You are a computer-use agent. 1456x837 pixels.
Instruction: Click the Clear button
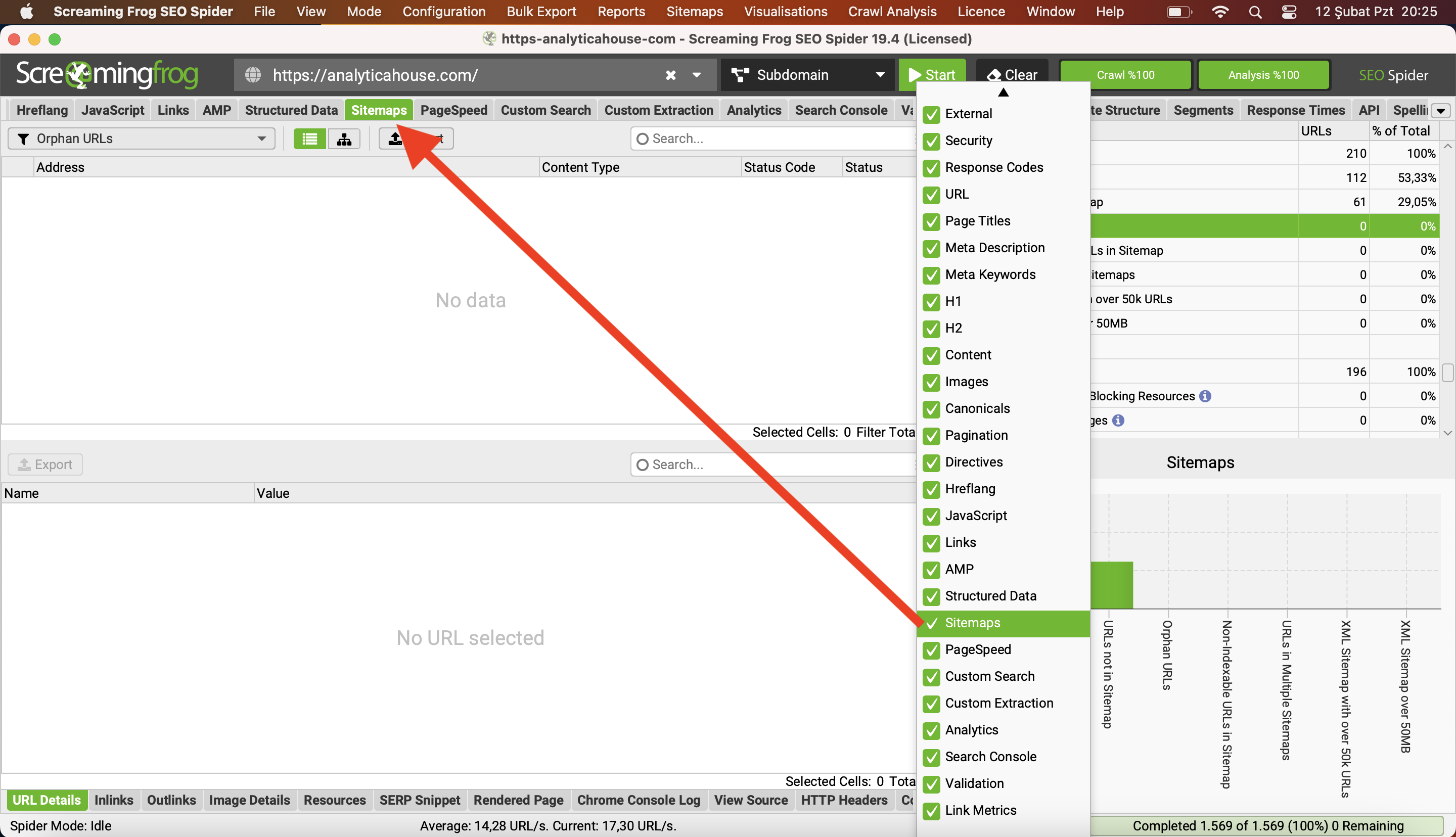coord(1012,75)
